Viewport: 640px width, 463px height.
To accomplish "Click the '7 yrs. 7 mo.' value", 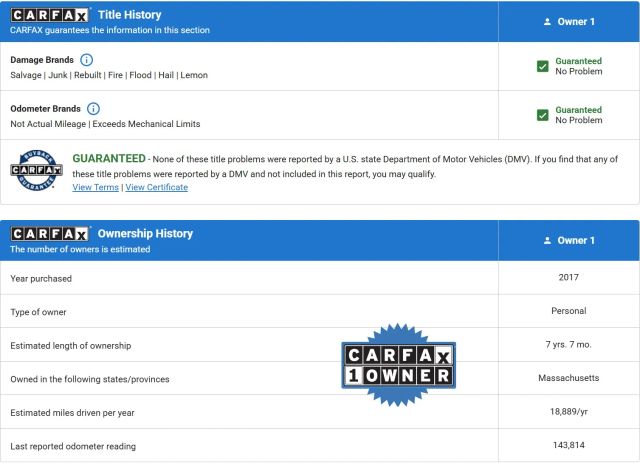I will pyautogui.click(x=569, y=344).
